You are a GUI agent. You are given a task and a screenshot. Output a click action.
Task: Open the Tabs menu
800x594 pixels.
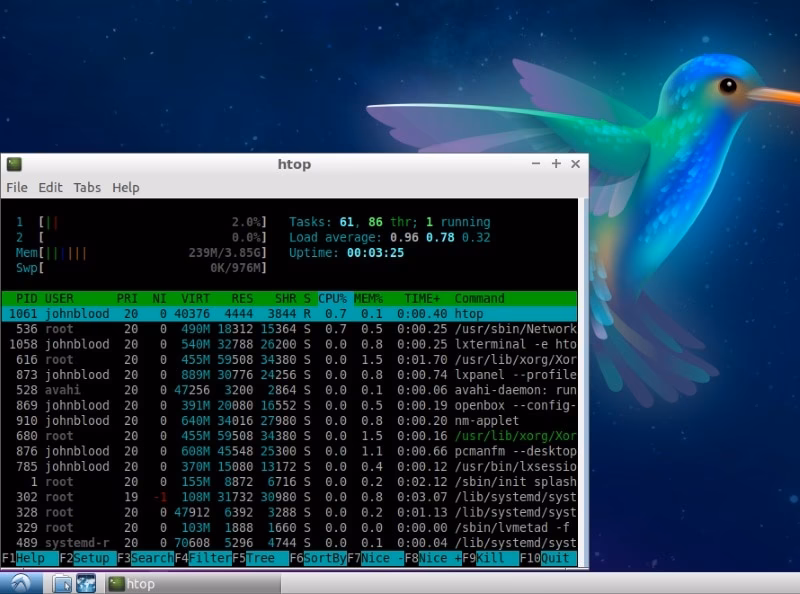[87, 187]
